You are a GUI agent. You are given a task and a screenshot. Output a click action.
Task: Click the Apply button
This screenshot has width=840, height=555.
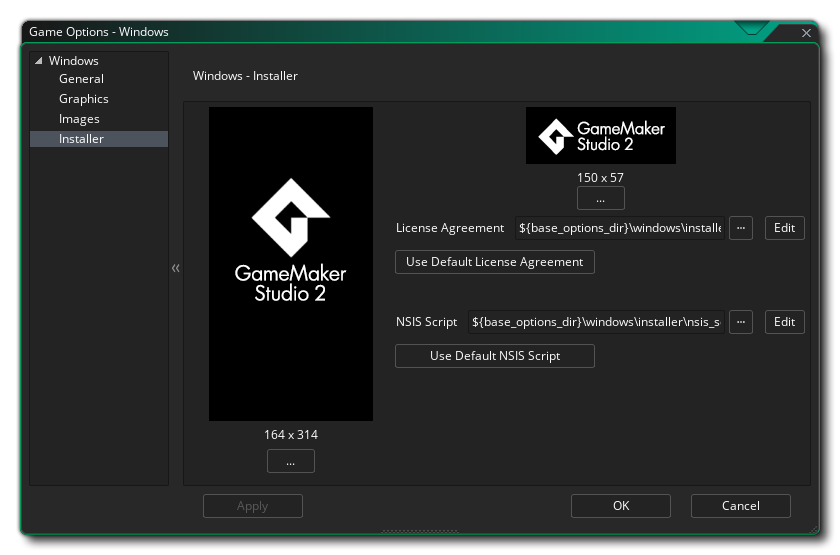[253, 506]
